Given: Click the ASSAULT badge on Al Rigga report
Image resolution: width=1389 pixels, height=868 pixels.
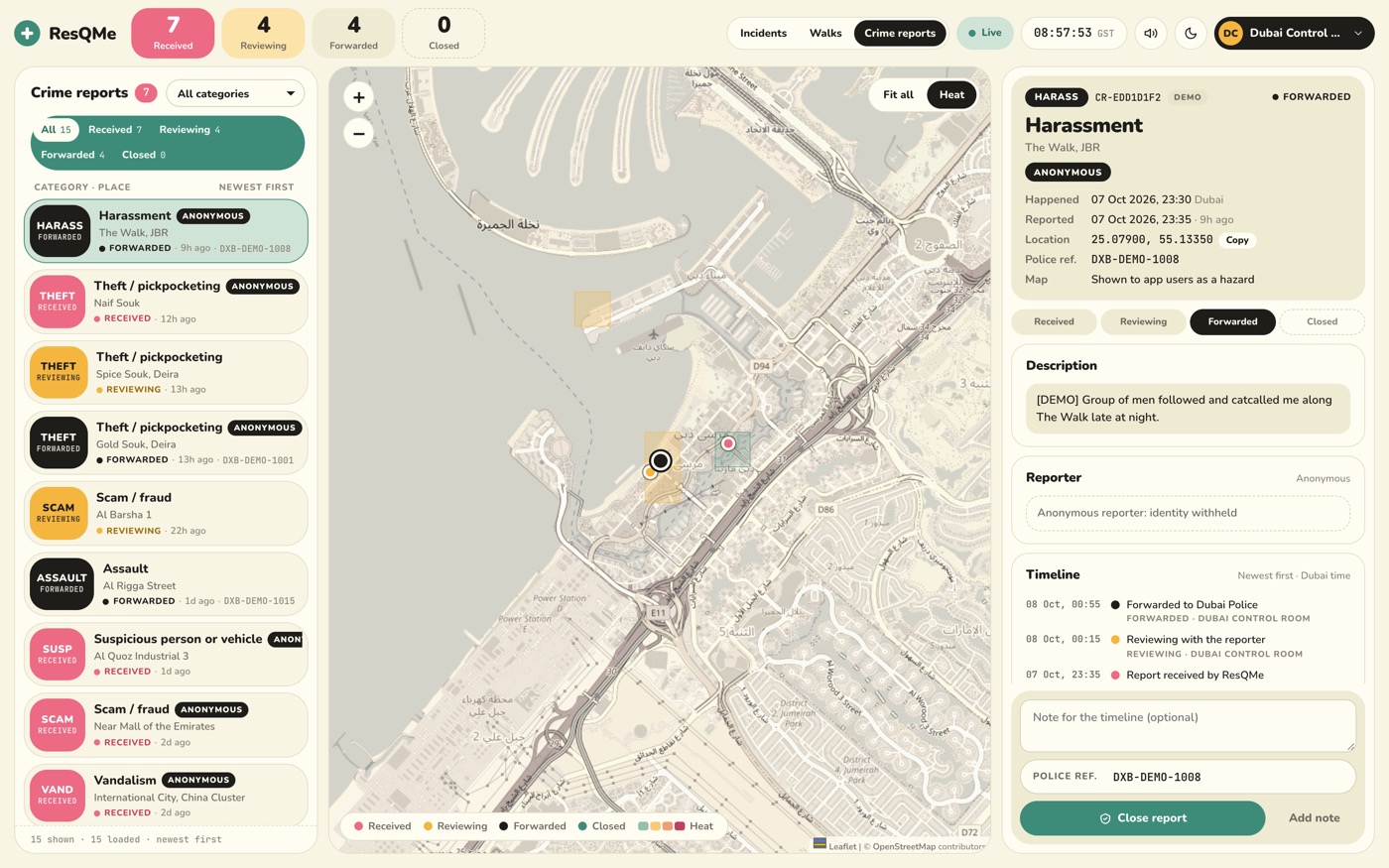Looking at the screenshot, I should (62, 583).
